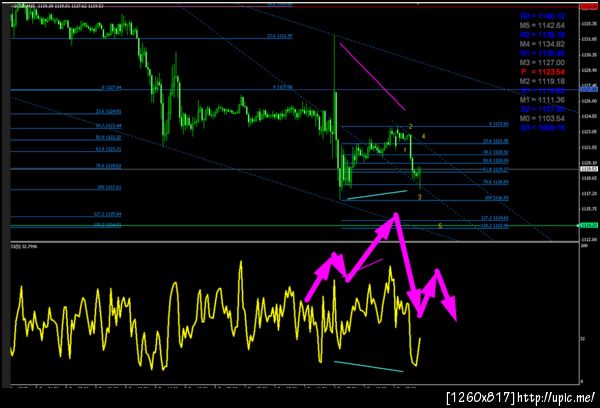Click the 100 value on the indicator scale
600x408 pixels.
(x=584, y=246)
